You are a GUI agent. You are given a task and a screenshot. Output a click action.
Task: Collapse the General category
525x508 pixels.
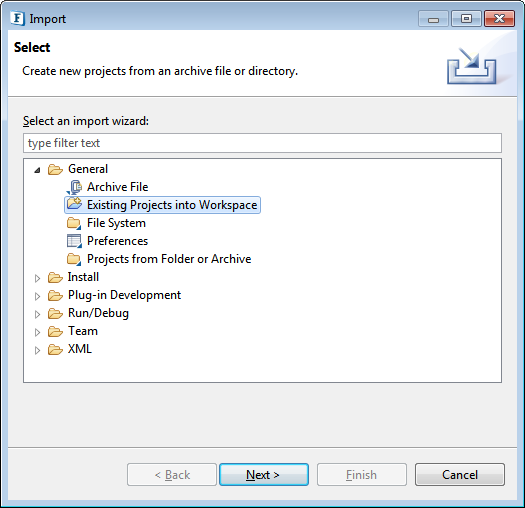(38, 170)
